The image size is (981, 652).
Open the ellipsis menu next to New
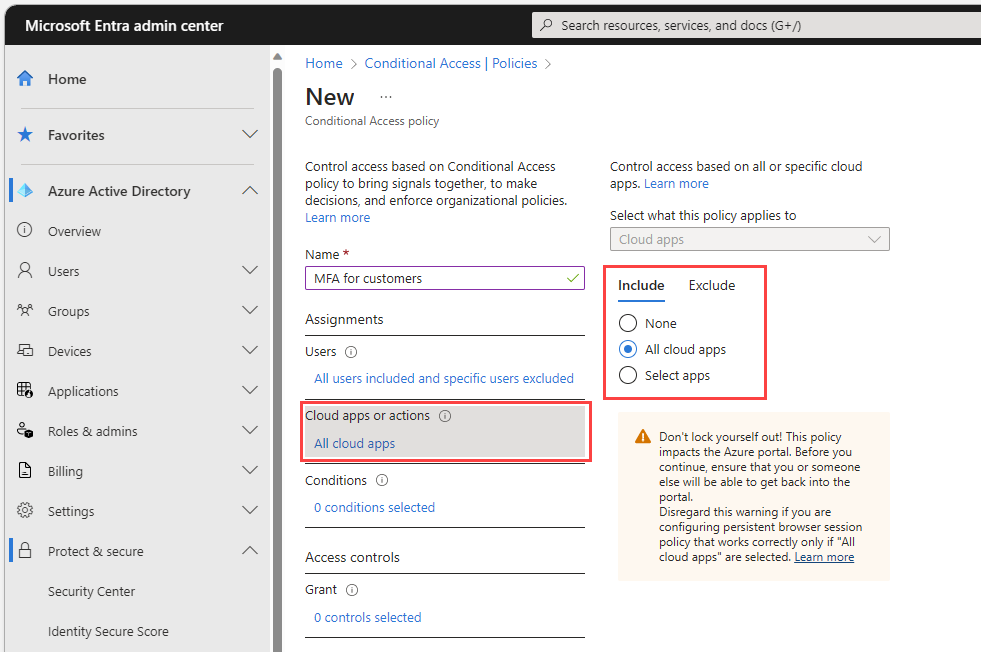386,97
